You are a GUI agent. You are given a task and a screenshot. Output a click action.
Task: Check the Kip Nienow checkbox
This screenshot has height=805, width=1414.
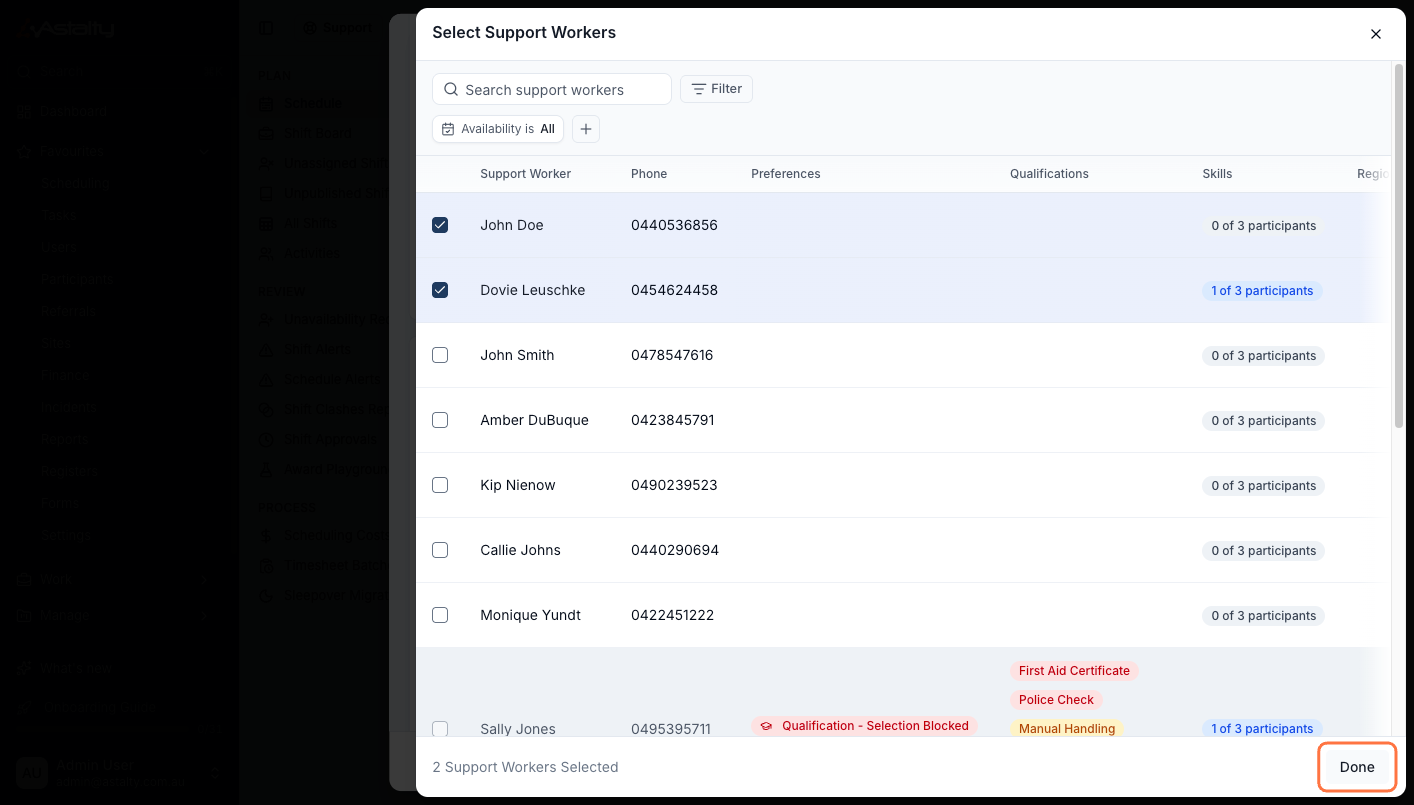point(440,485)
